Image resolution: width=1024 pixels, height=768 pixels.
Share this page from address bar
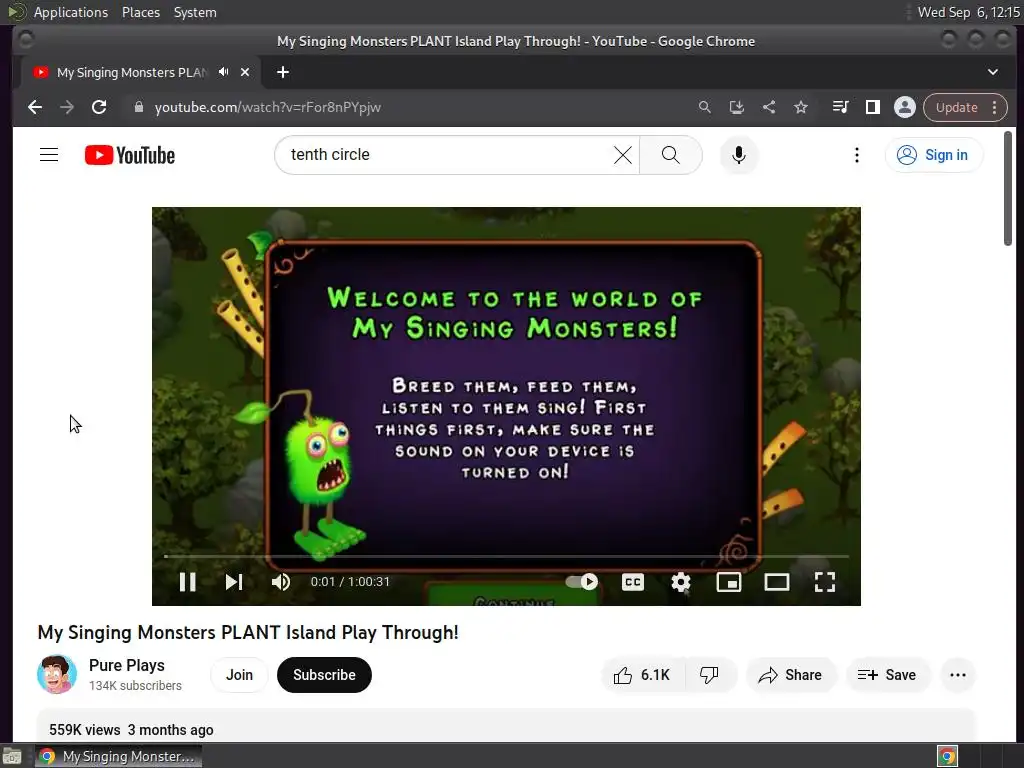pyautogui.click(x=769, y=107)
